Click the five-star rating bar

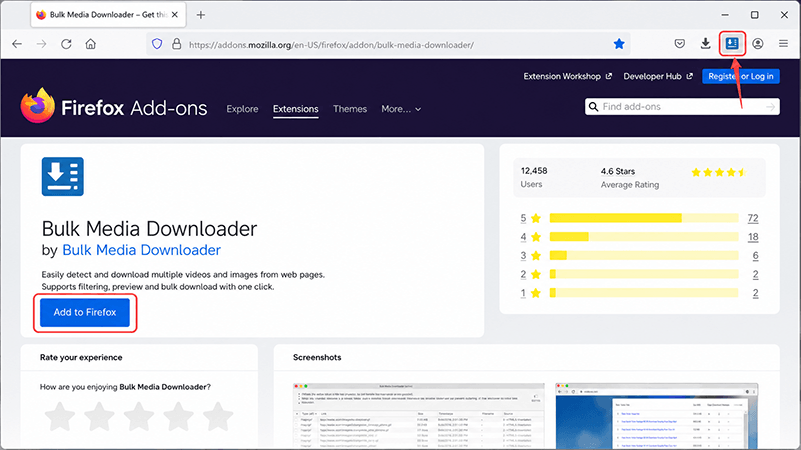click(x=644, y=218)
